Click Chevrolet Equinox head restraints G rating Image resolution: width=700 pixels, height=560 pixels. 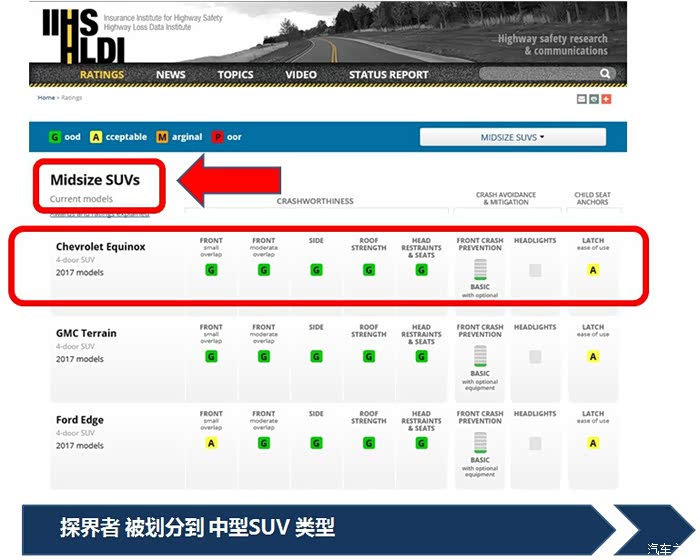point(421,270)
